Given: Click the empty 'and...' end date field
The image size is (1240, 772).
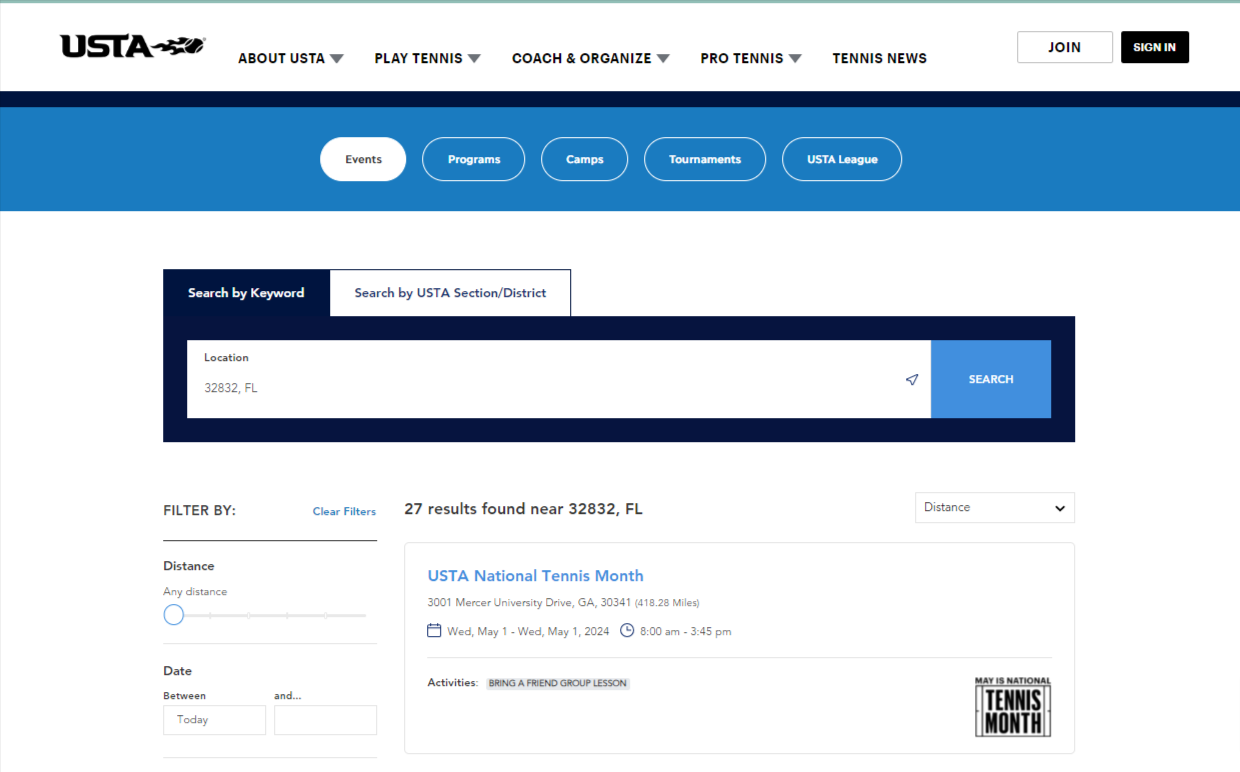Looking at the screenshot, I should coord(325,720).
